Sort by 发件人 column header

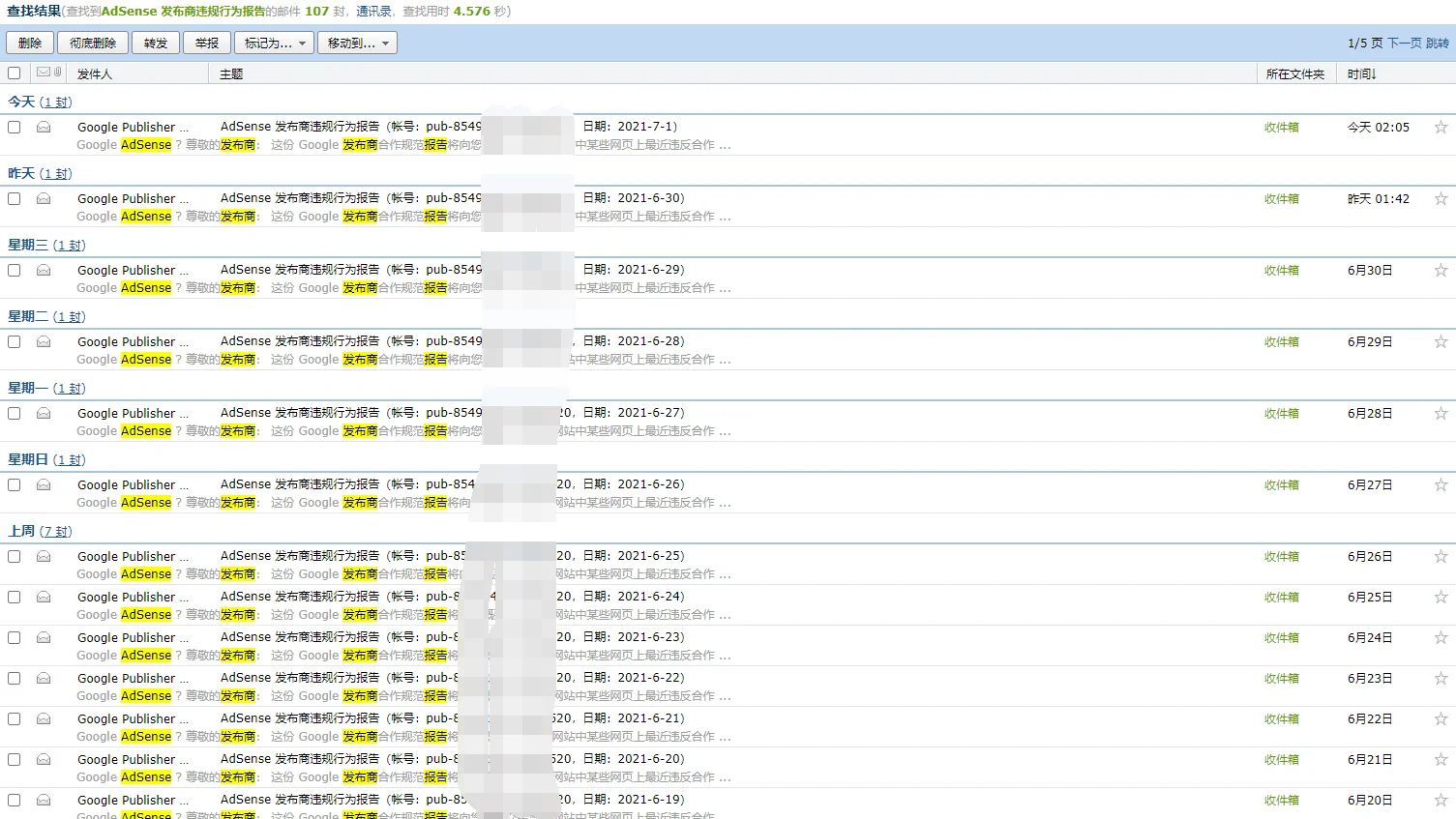tap(95, 73)
